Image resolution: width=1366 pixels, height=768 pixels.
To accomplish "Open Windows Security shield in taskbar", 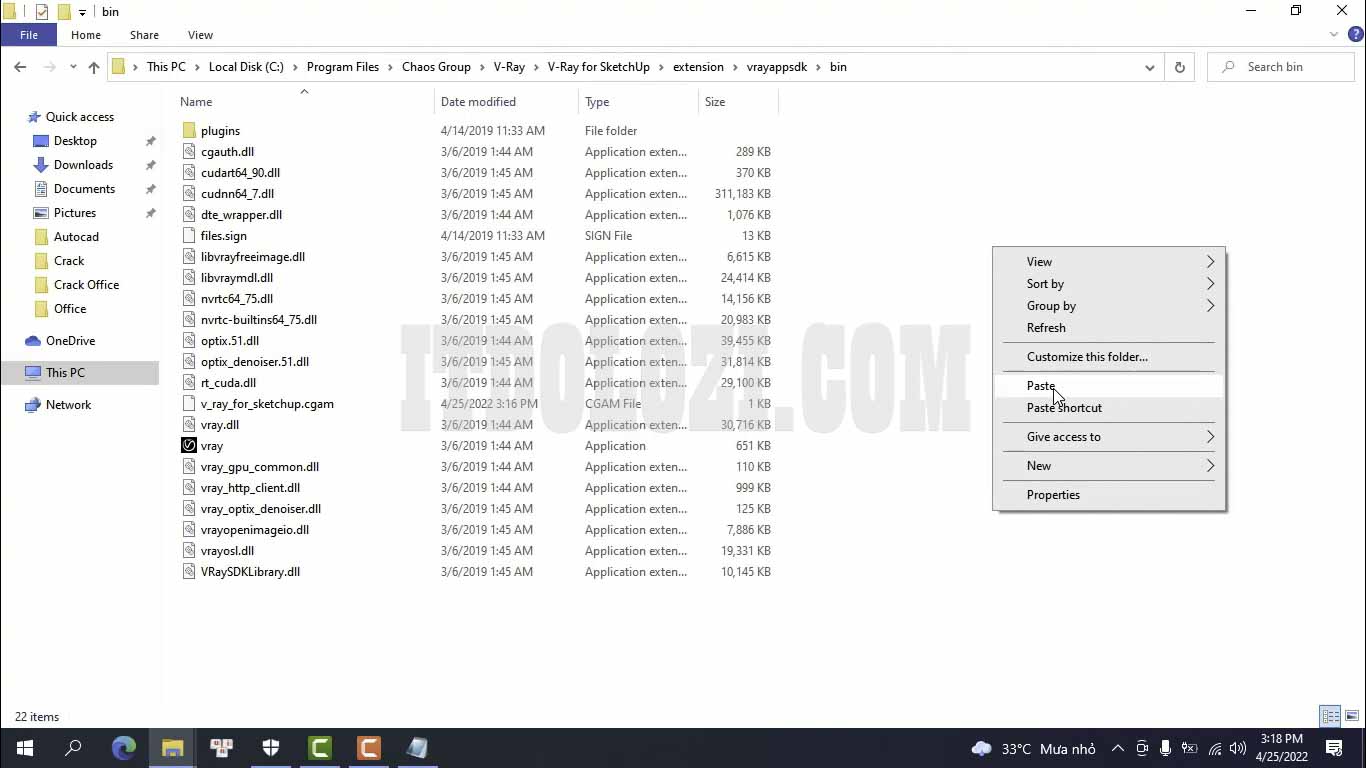I will pos(271,748).
